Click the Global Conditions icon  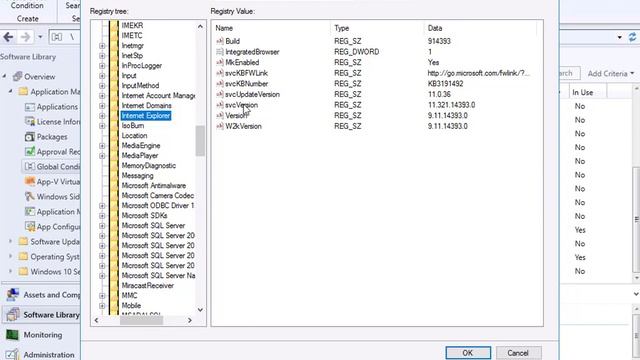click(29, 167)
